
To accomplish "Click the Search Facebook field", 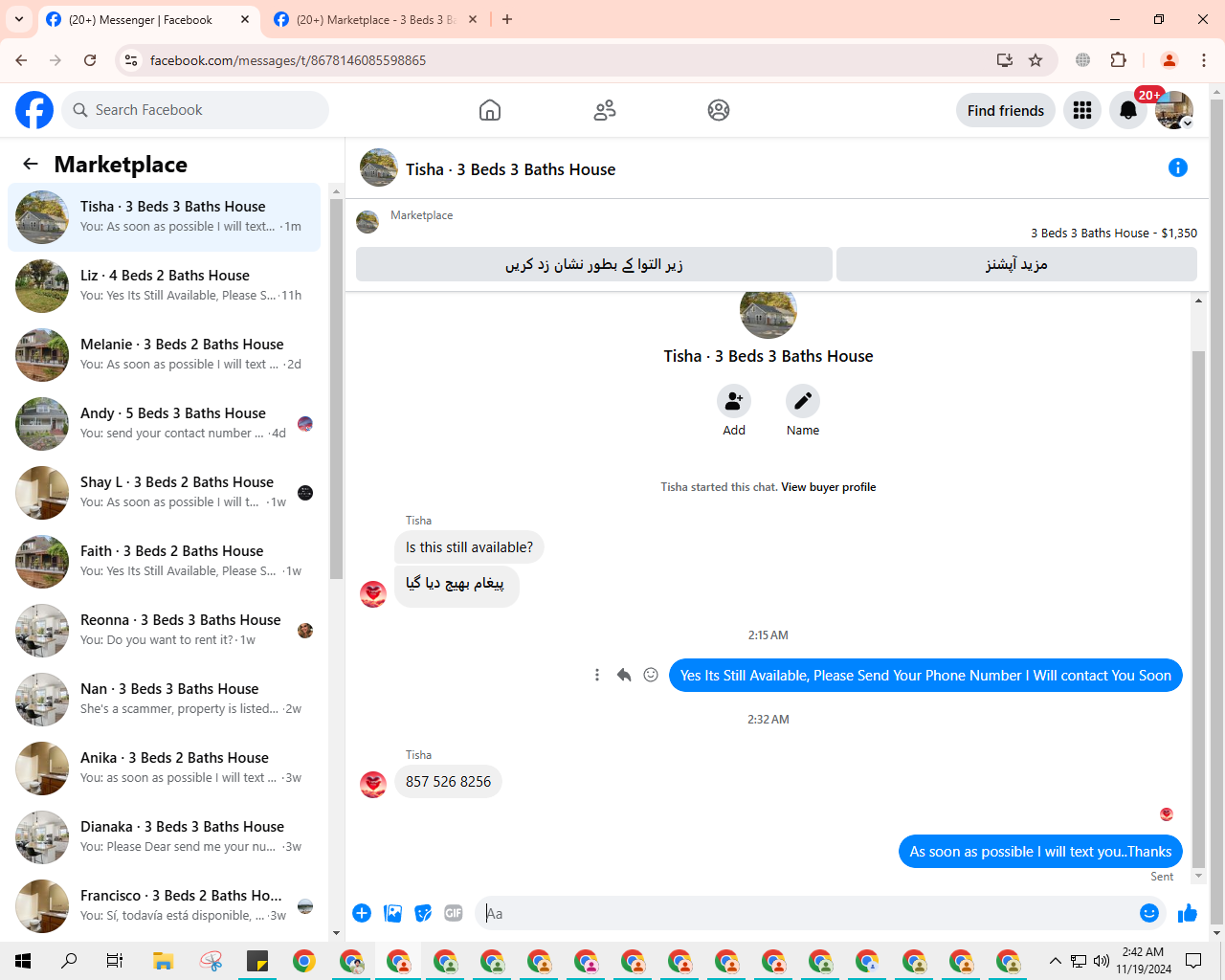I will 195,110.
